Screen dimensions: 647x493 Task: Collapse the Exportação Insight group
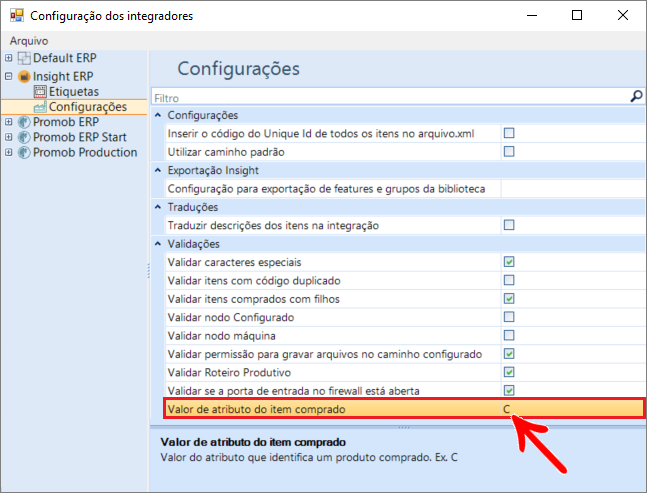[158, 170]
